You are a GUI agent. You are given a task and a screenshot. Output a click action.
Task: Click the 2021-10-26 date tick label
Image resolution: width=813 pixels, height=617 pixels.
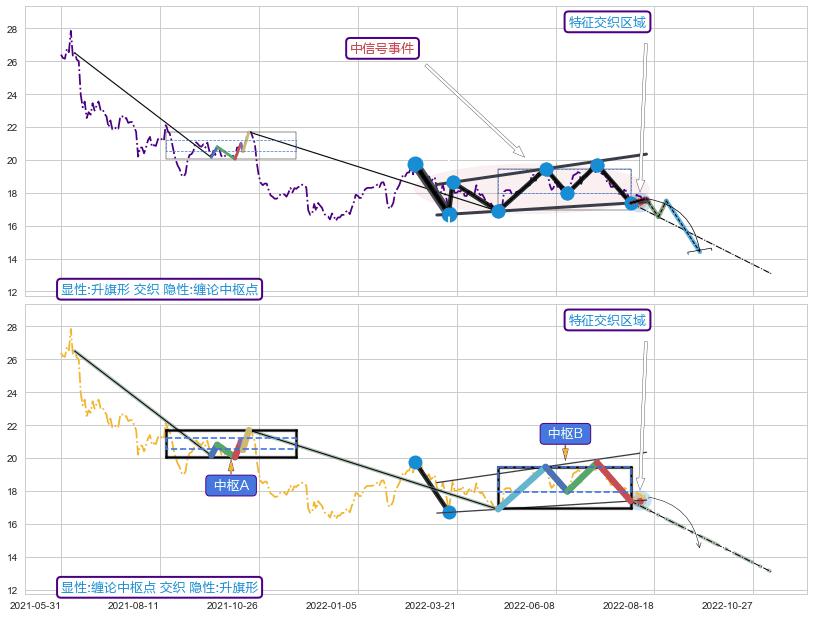tap(233, 605)
